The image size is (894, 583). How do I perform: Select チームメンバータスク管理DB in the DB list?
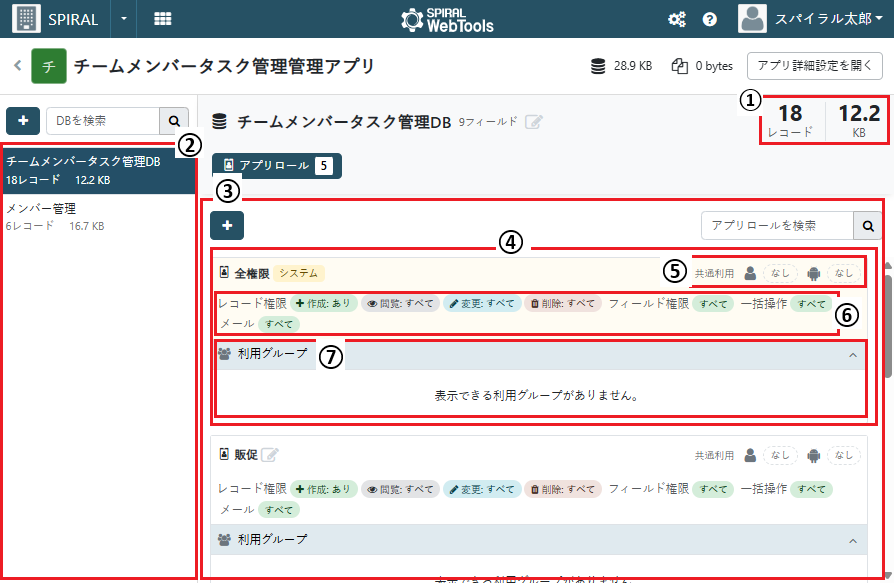click(98, 170)
